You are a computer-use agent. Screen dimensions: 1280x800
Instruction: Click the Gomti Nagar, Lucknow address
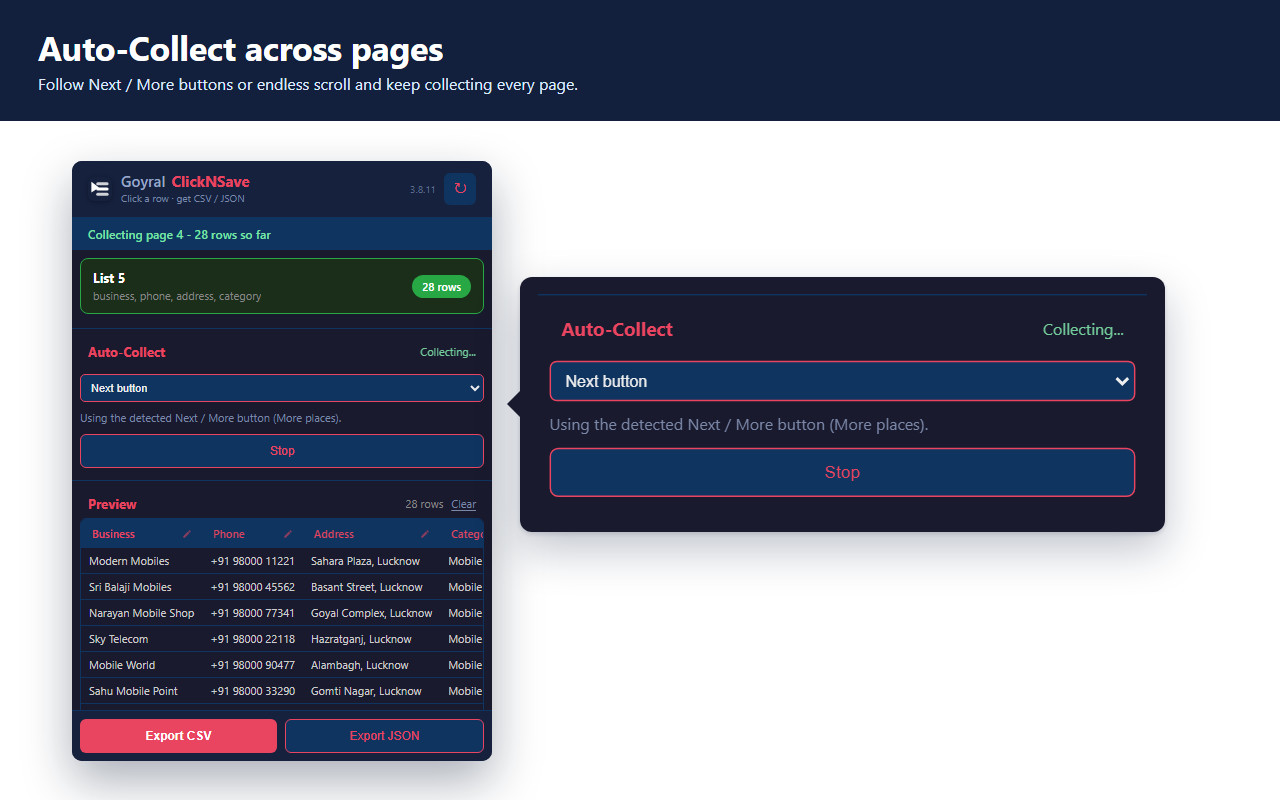click(366, 691)
